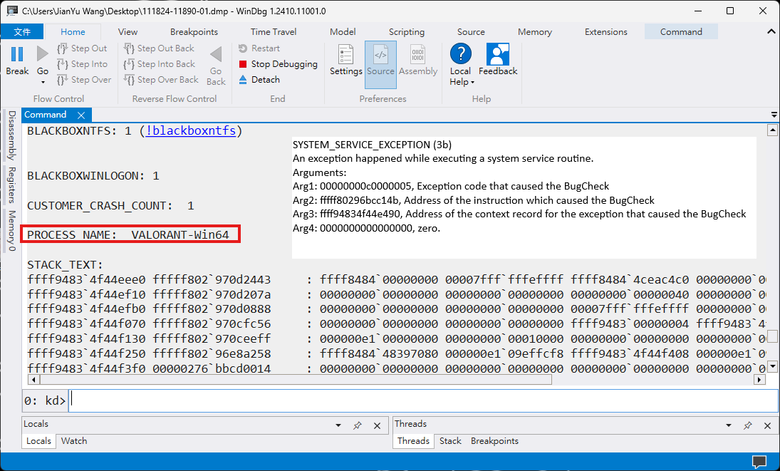780x471 pixels.
Task: Open the Scripting ribbon tab
Action: (406, 32)
